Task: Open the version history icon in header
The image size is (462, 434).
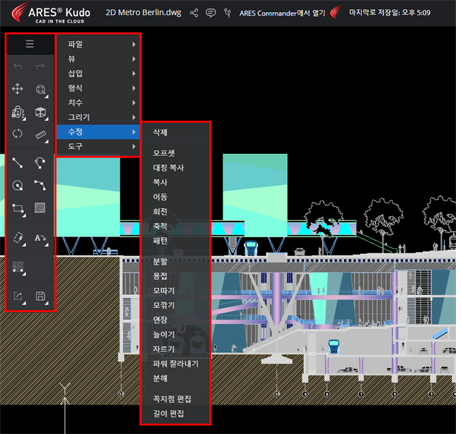Action: [x=228, y=13]
